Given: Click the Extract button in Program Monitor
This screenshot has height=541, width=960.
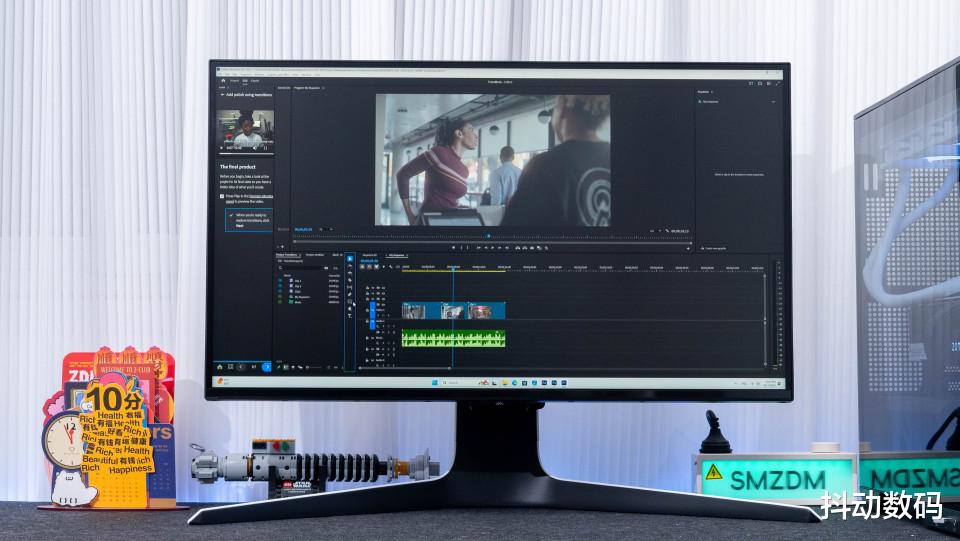Looking at the screenshot, I should point(524,247).
